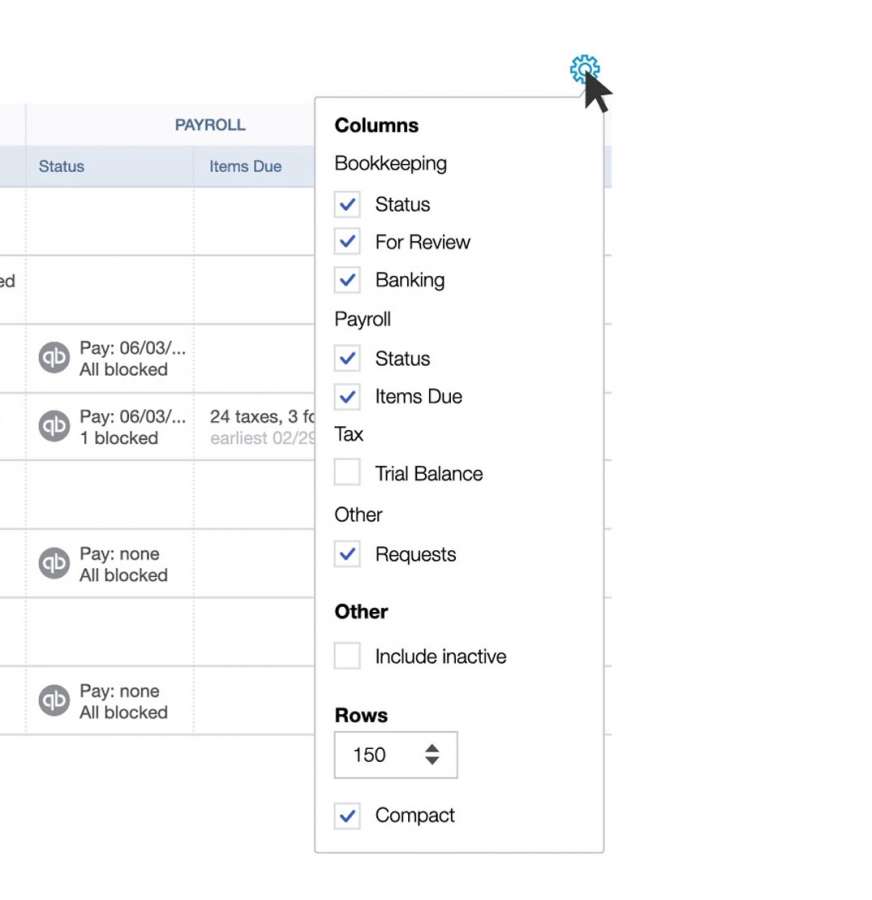This screenshot has height=900, width=872.
Task: Uncheck the Requests column checkbox
Action: pyautogui.click(x=347, y=554)
